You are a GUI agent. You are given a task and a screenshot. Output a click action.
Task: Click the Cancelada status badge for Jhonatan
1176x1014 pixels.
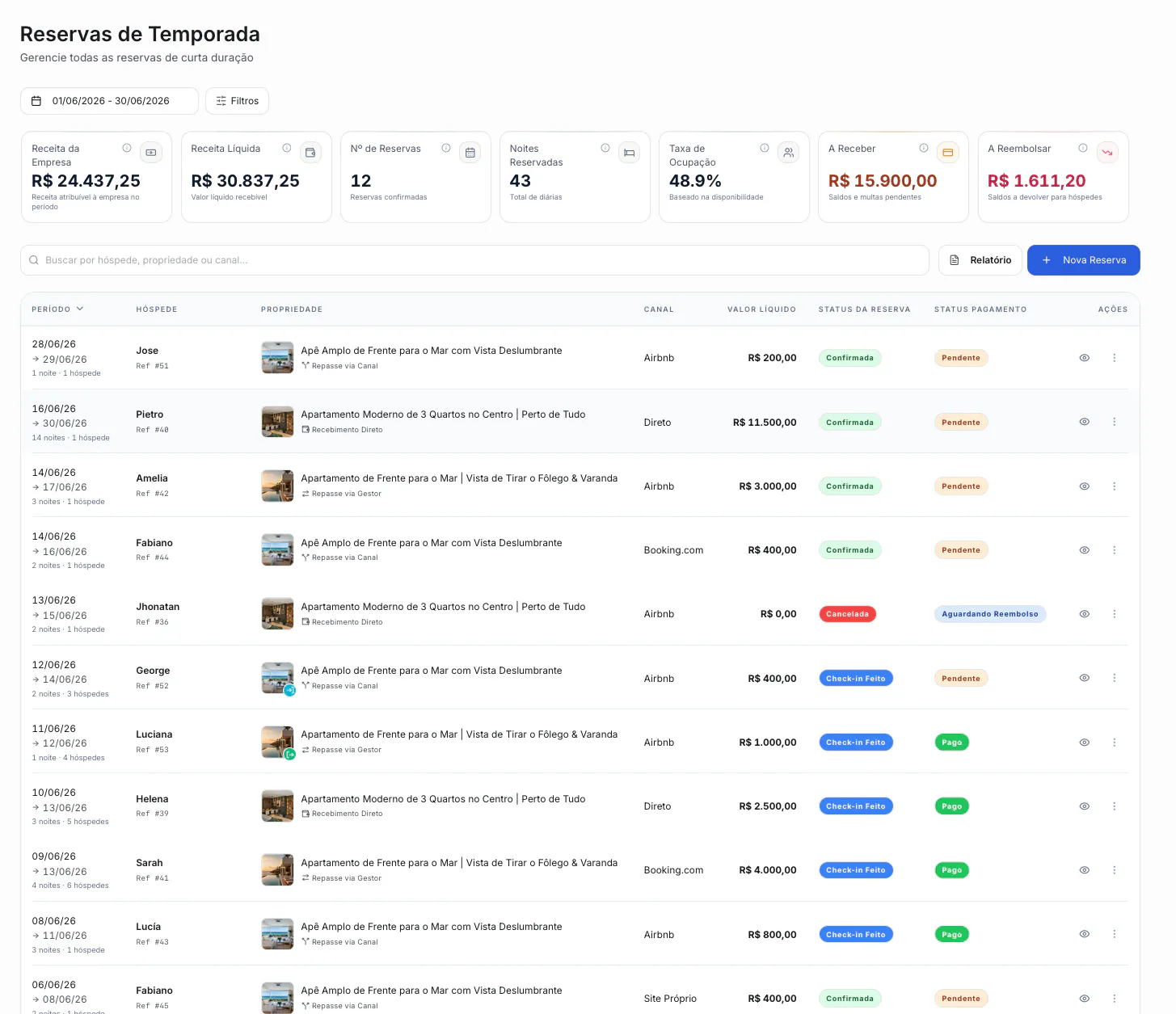(847, 614)
